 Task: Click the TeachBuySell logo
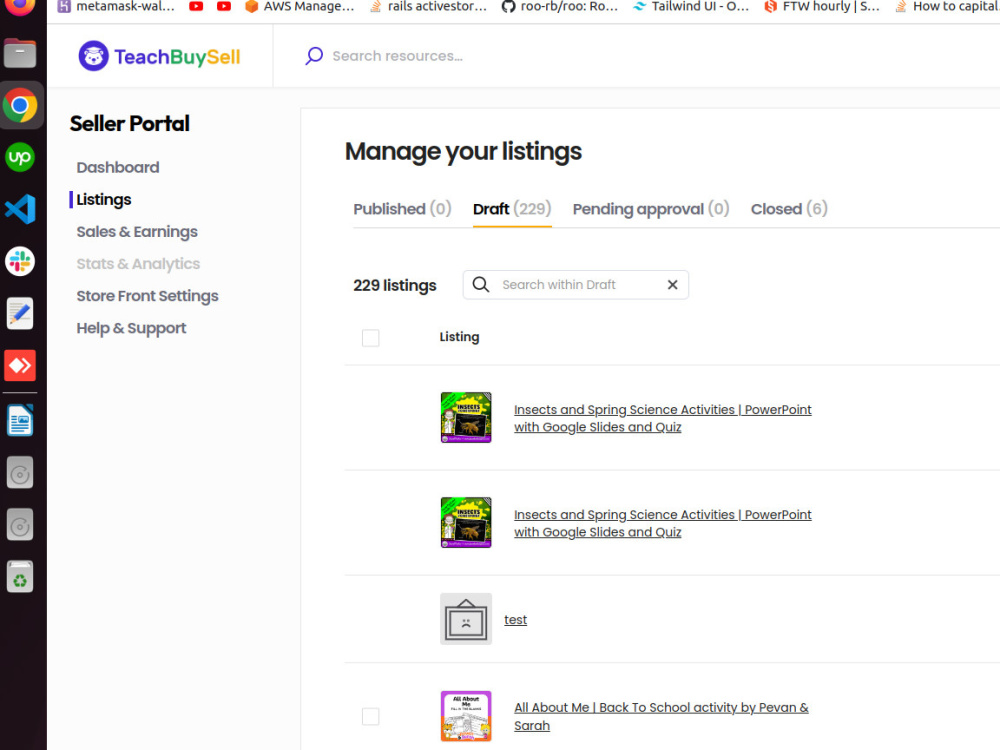[x=159, y=56]
